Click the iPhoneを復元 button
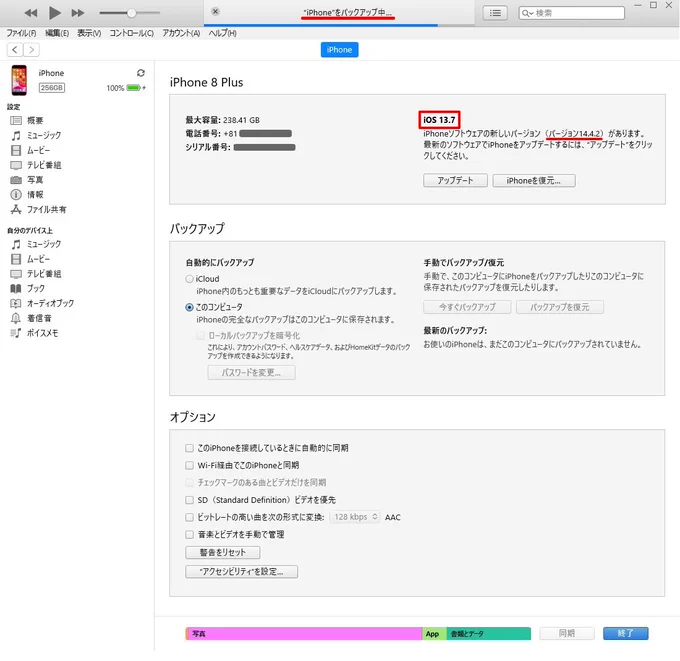The image size is (680, 661). click(534, 180)
